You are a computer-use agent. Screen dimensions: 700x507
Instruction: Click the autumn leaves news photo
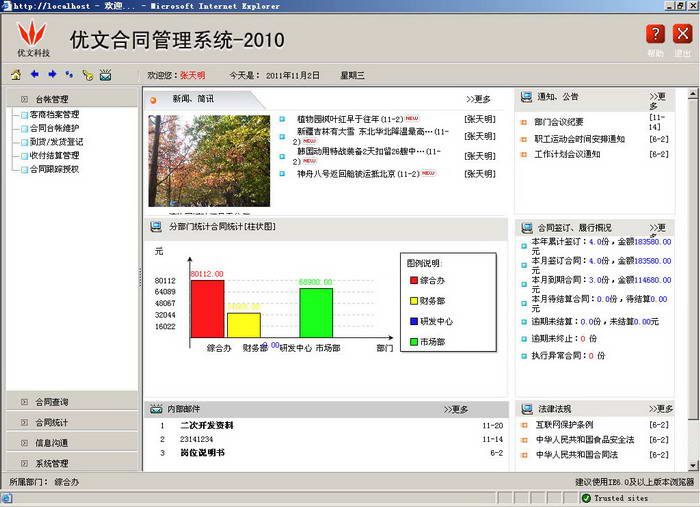pyautogui.click(x=209, y=161)
